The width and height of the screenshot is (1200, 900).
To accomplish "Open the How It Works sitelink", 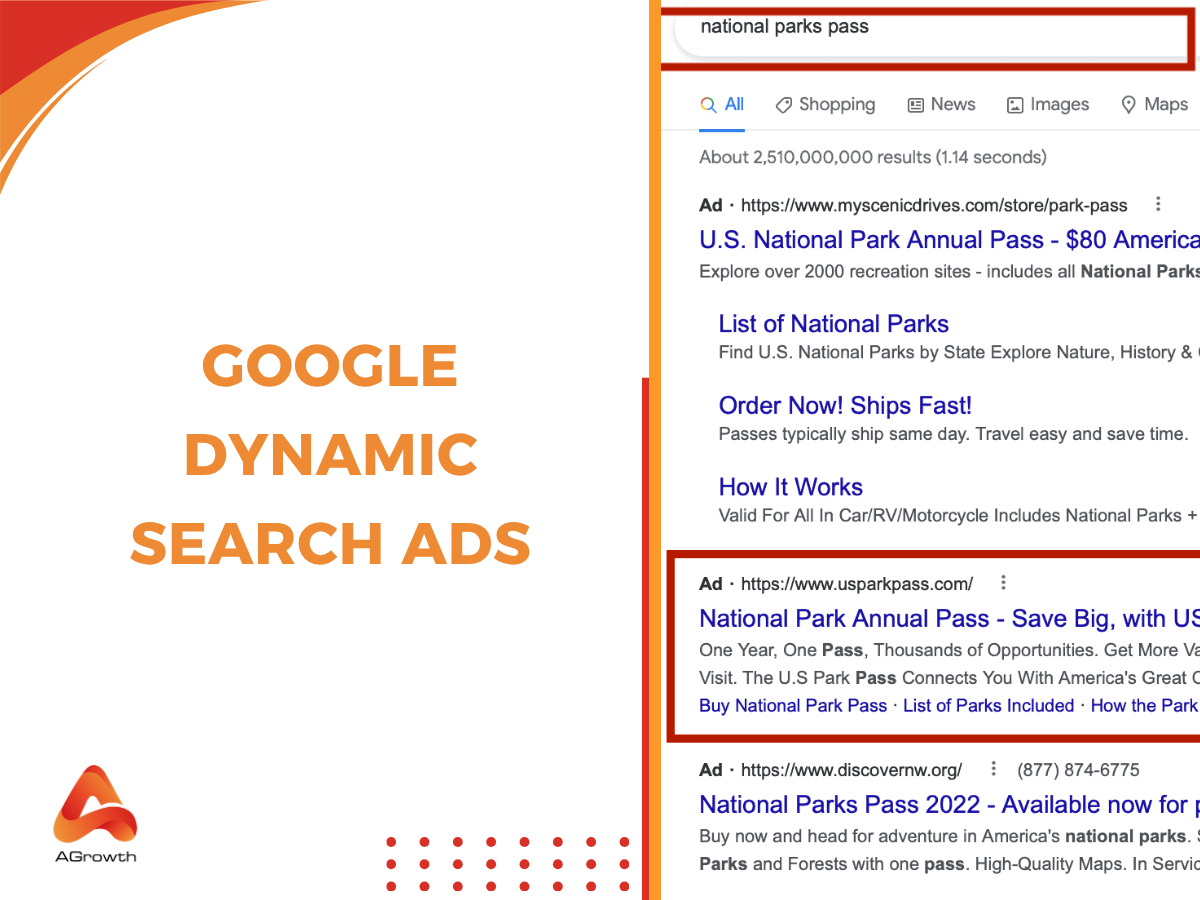I will point(790,487).
